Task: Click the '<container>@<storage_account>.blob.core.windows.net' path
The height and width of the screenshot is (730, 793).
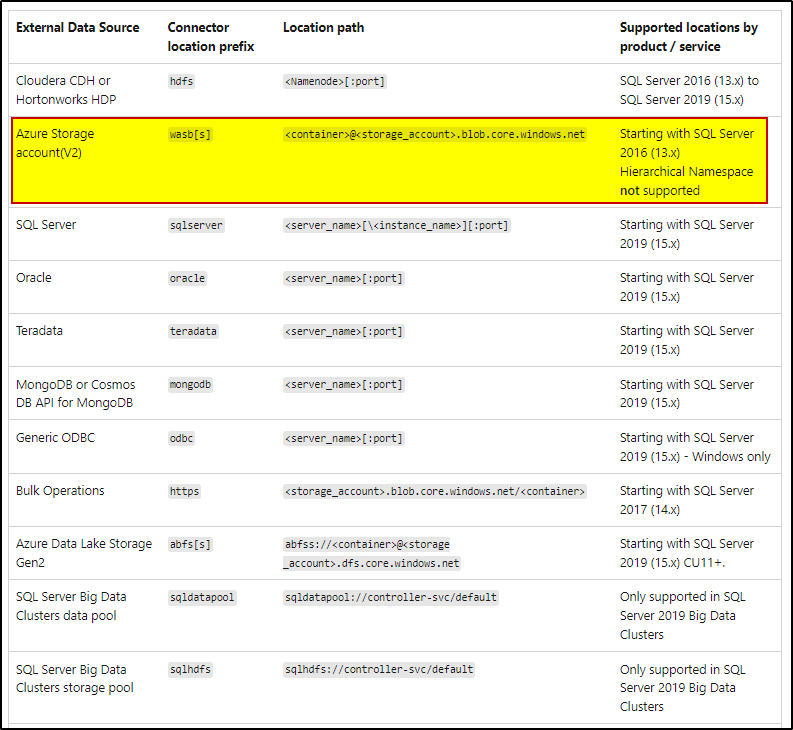Action: coord(434,135)
